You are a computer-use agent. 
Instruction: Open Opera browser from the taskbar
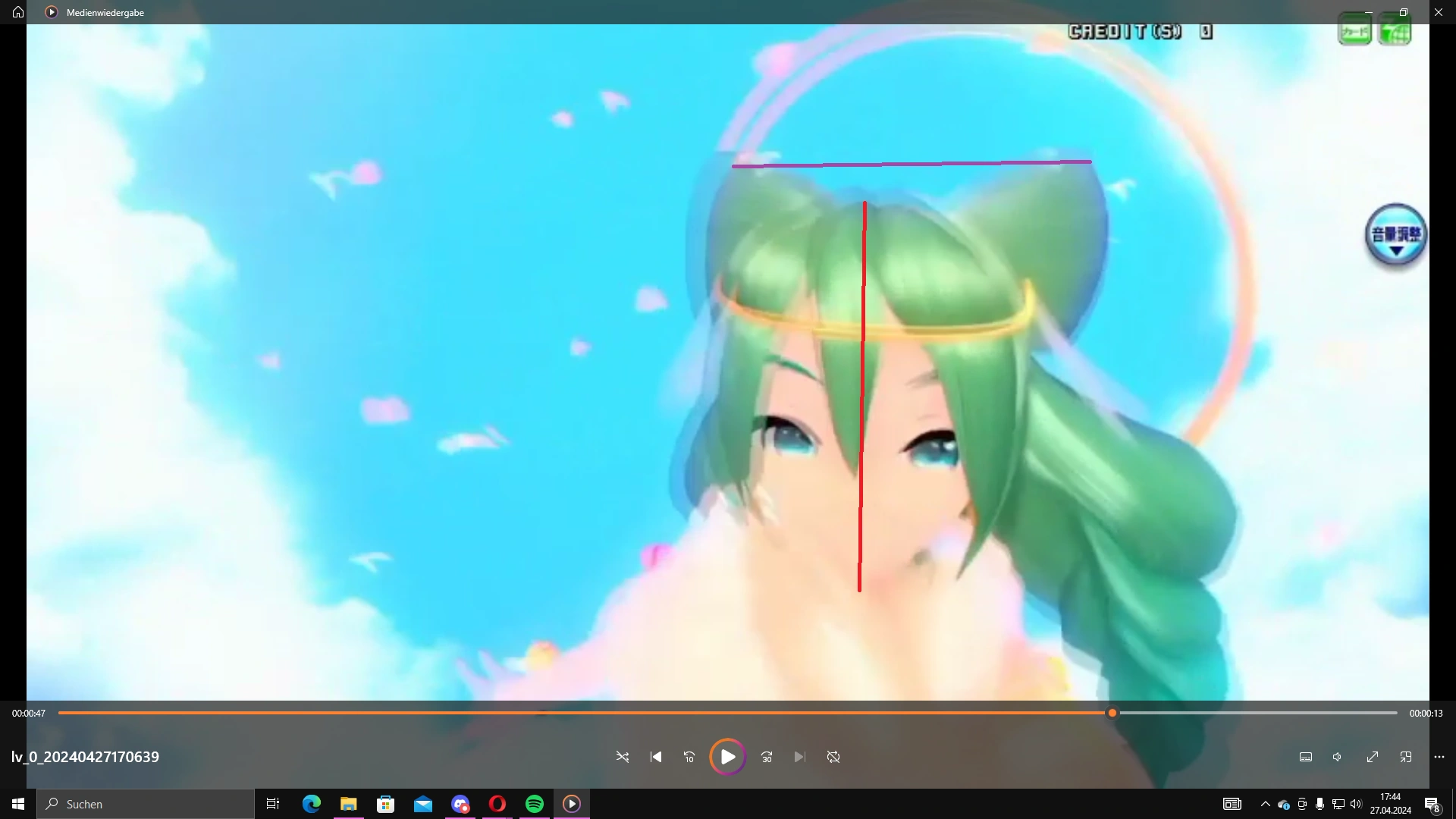497,804
